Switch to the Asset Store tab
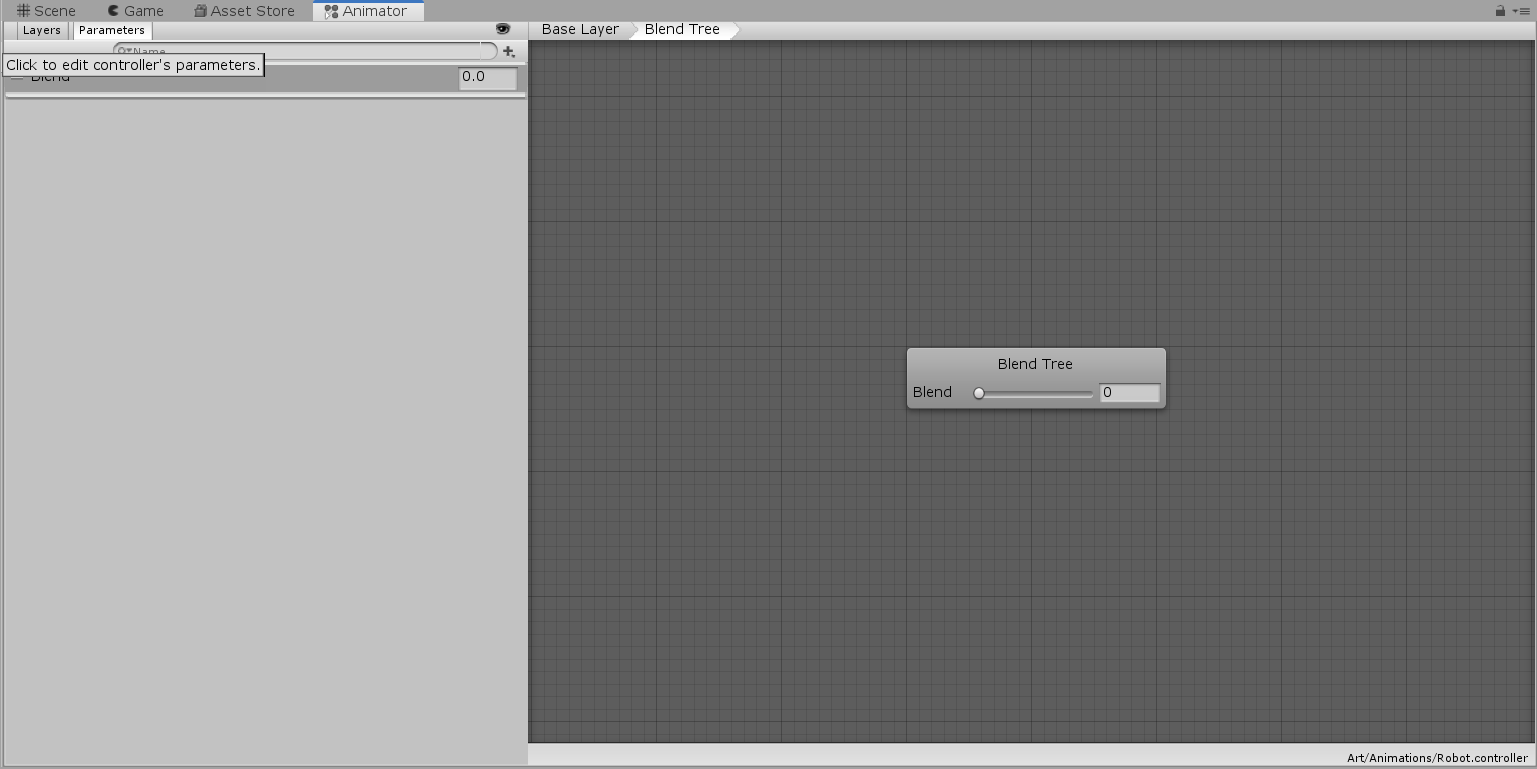The height and width of the screenshot is (769, 1537). [244, 11]
